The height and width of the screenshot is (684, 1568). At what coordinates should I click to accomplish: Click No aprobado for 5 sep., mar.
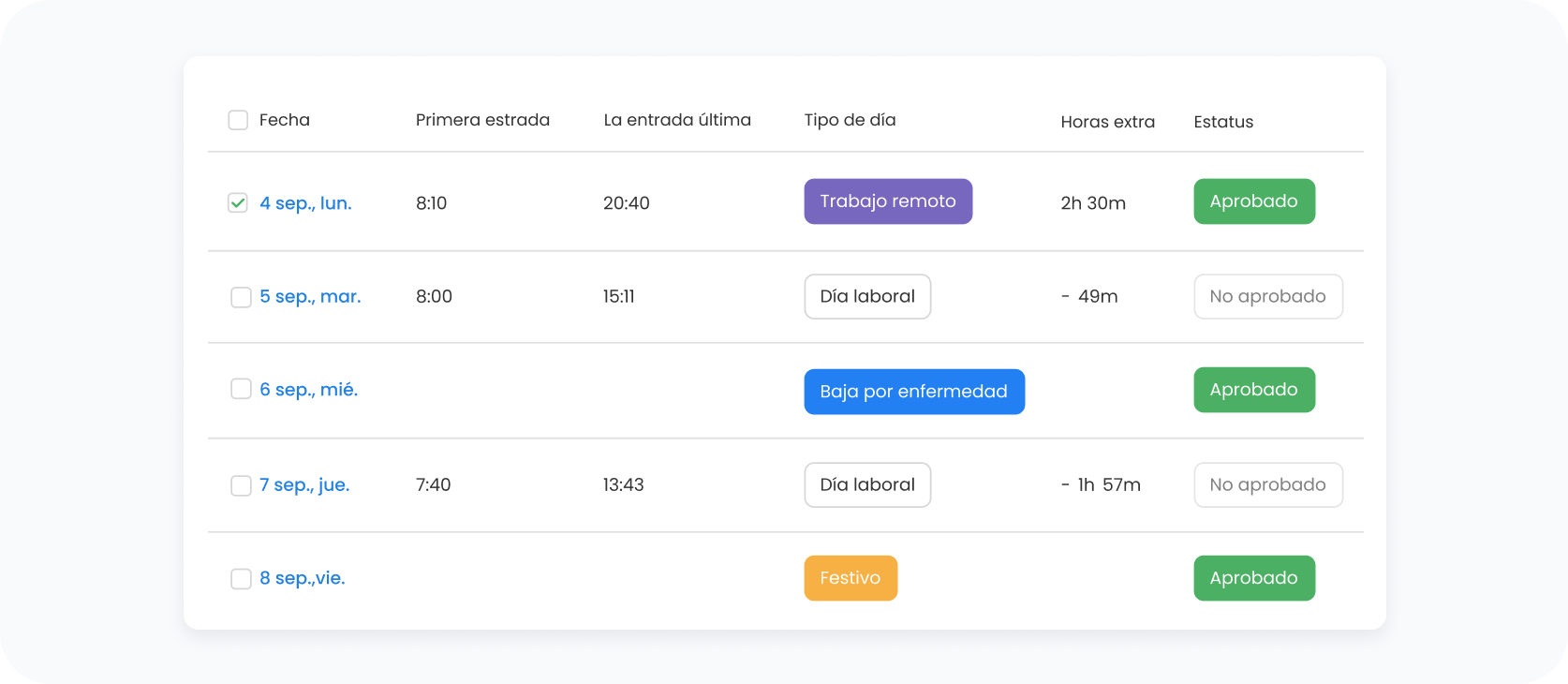point(1267,296)
